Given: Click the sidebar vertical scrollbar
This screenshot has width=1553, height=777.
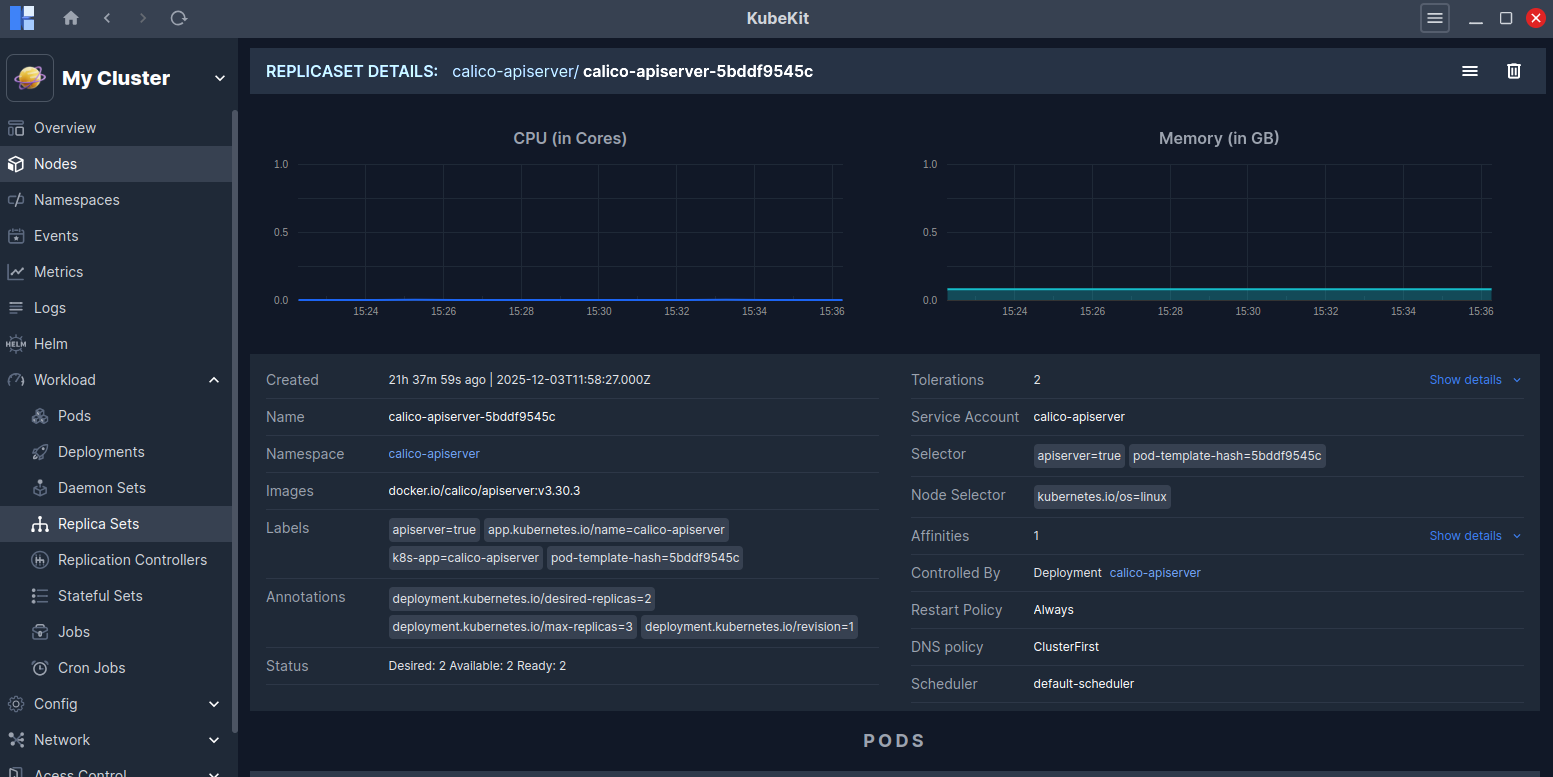Looking at the screenshot, I should [x=235, y=400].
